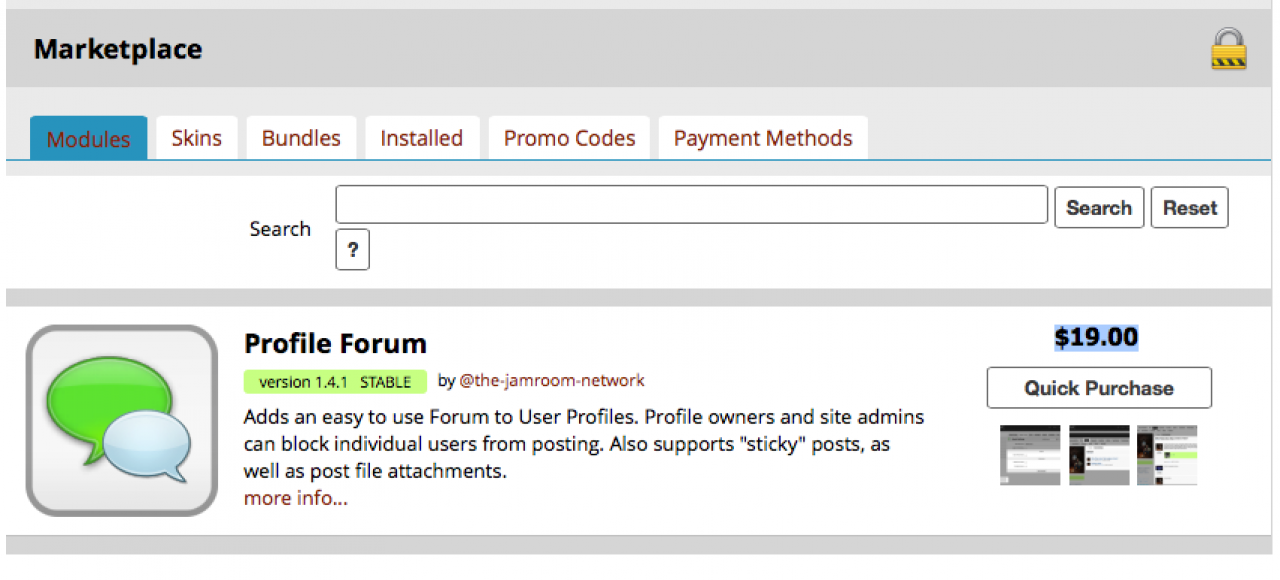This screenshot has width=1280, height=580.
Task: Click the Profile Forum speech bubbles icon
Action: tap(122, 420)
